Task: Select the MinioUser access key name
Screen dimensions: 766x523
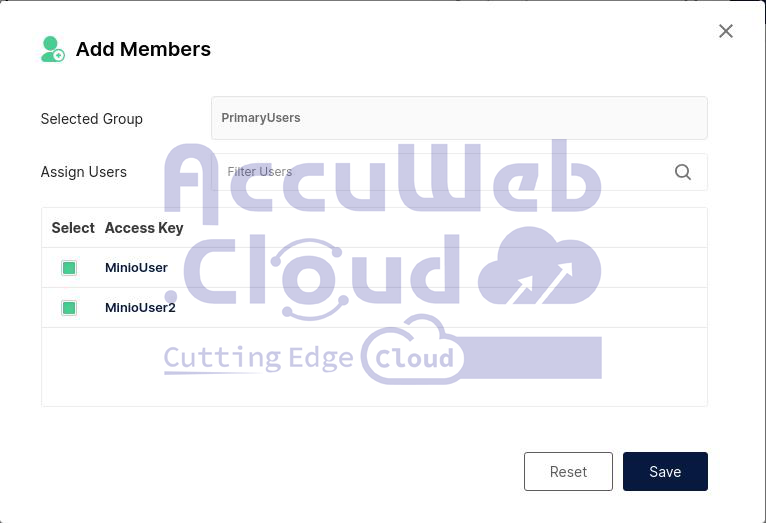Action: [136, 268]
